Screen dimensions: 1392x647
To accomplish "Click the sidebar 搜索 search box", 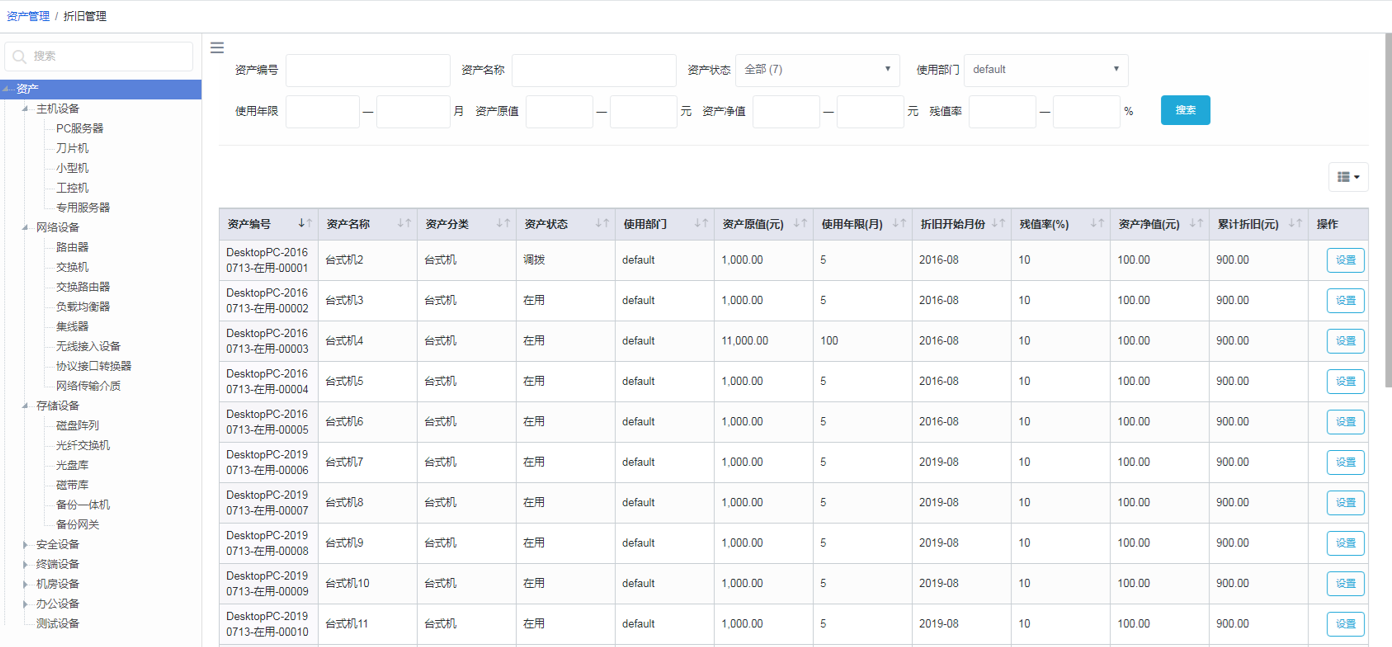I will [99, 56].
